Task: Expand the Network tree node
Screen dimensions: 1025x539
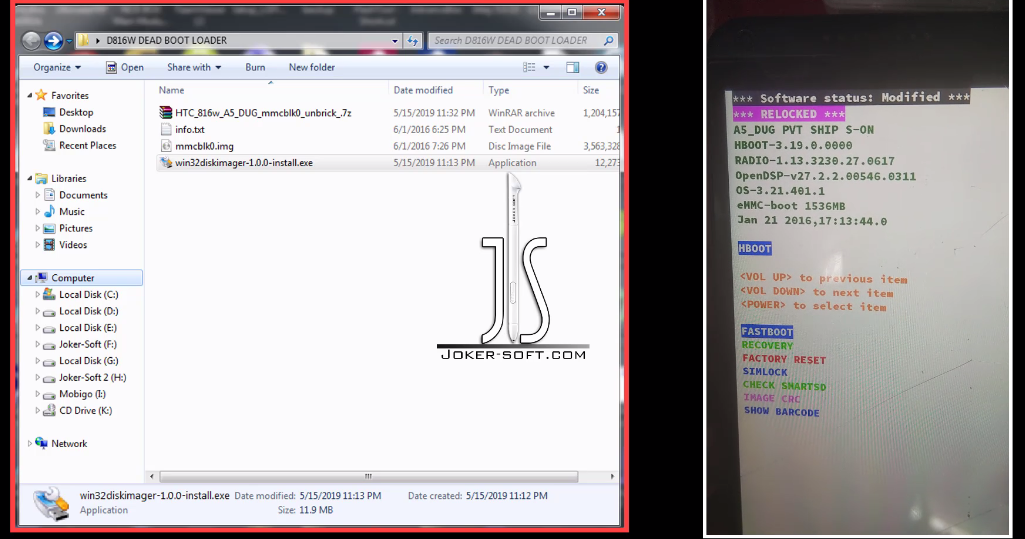Action: 29,444
